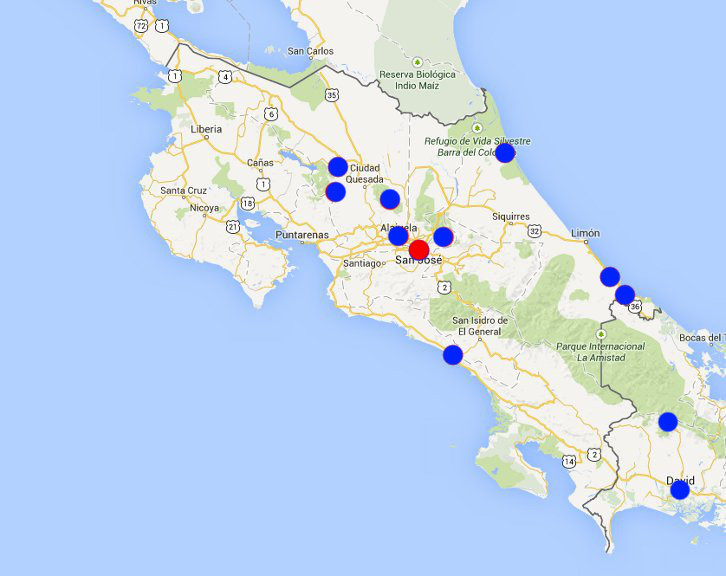Click the blue marker directly above Ciudad Quesada label

(x=338, y=166)
